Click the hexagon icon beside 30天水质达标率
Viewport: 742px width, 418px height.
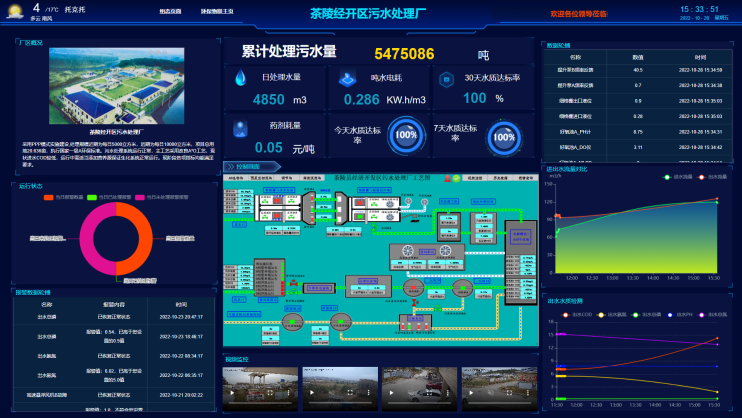[446, 80]
